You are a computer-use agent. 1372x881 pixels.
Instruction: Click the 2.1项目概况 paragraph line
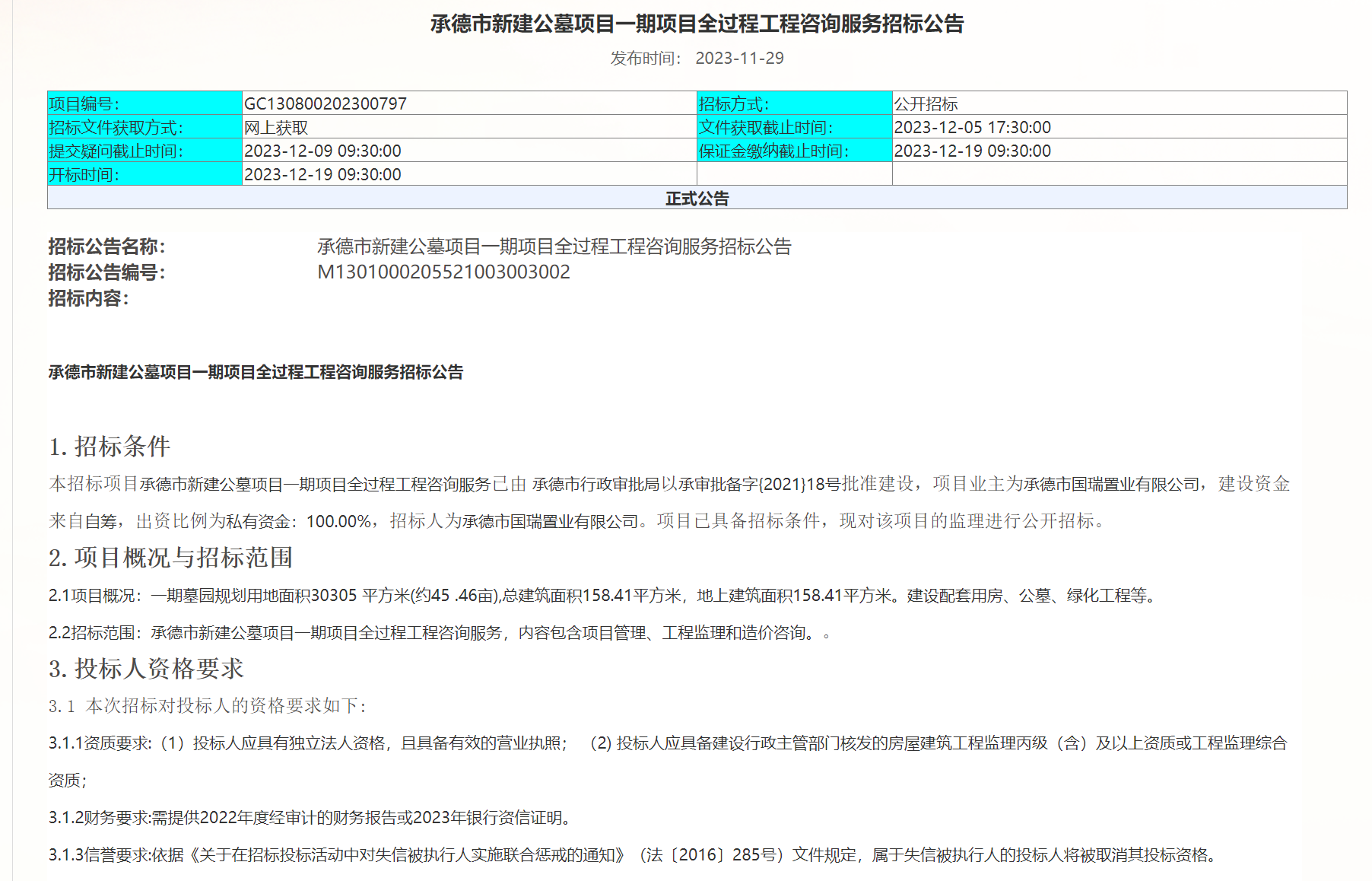[603, 596]
